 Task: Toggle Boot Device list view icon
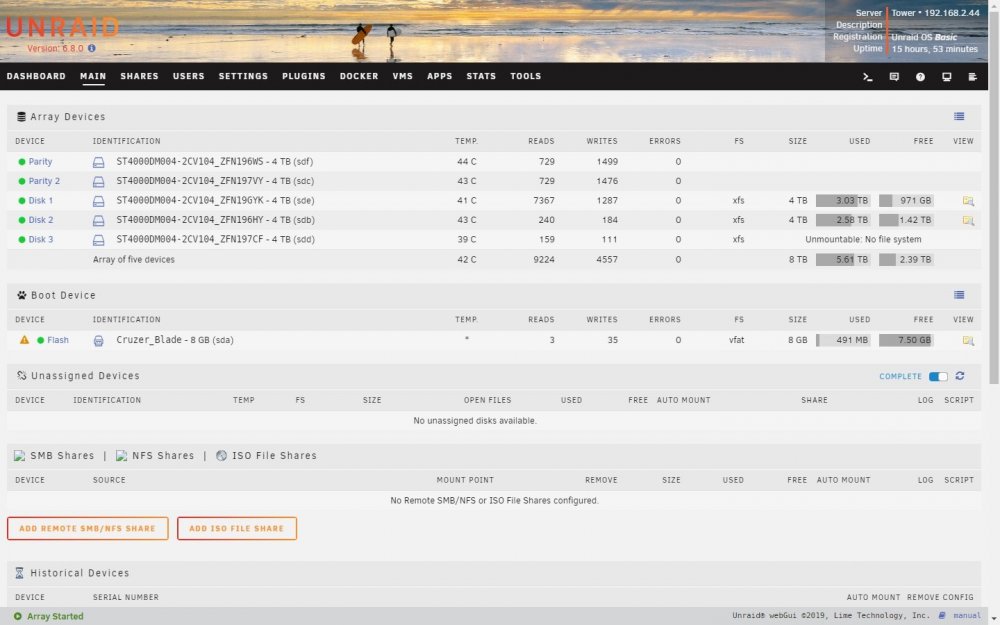click(x=959, y=295)
